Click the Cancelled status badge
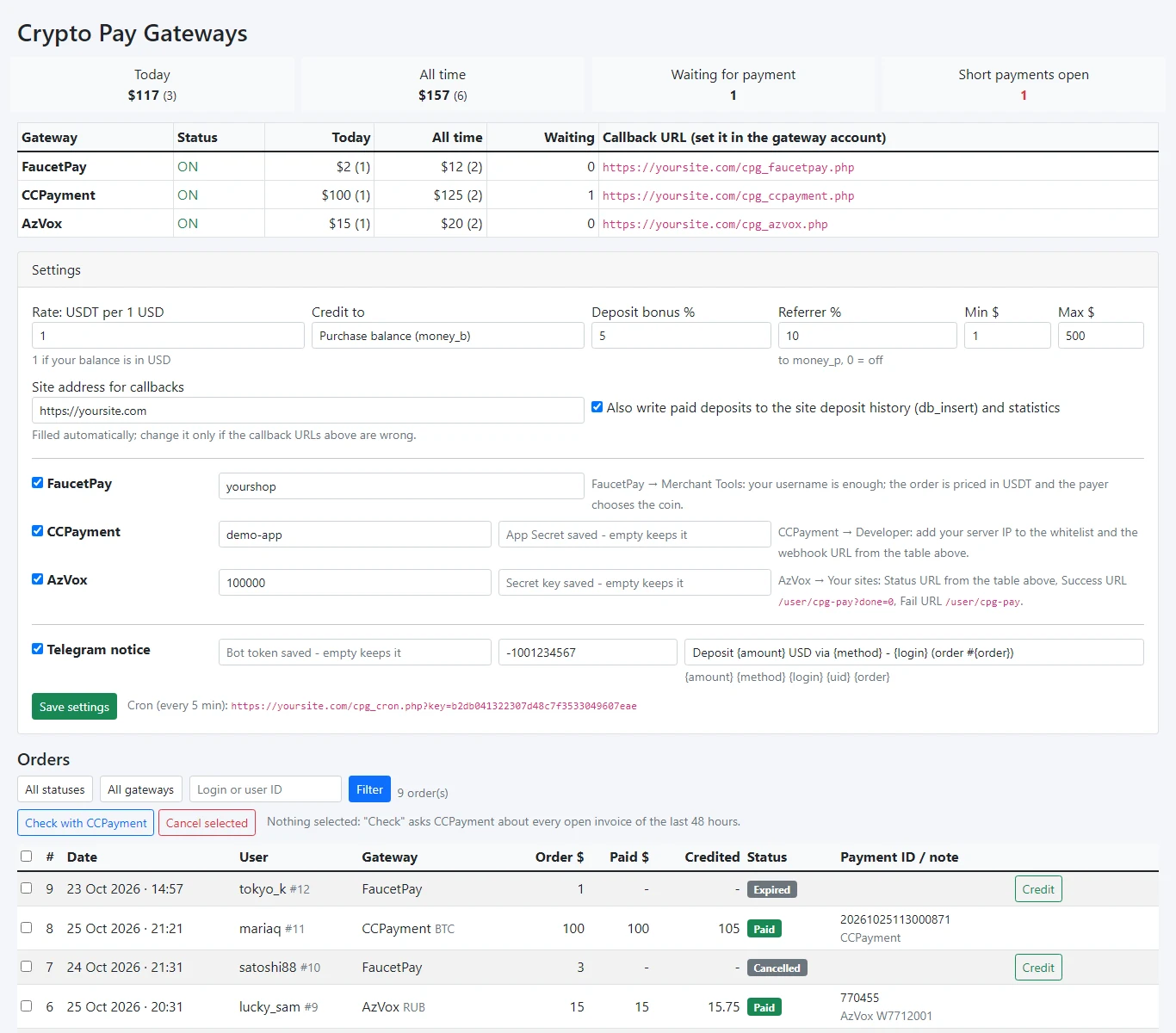Screen dimensions: 1176x1033 coord(777,968)
